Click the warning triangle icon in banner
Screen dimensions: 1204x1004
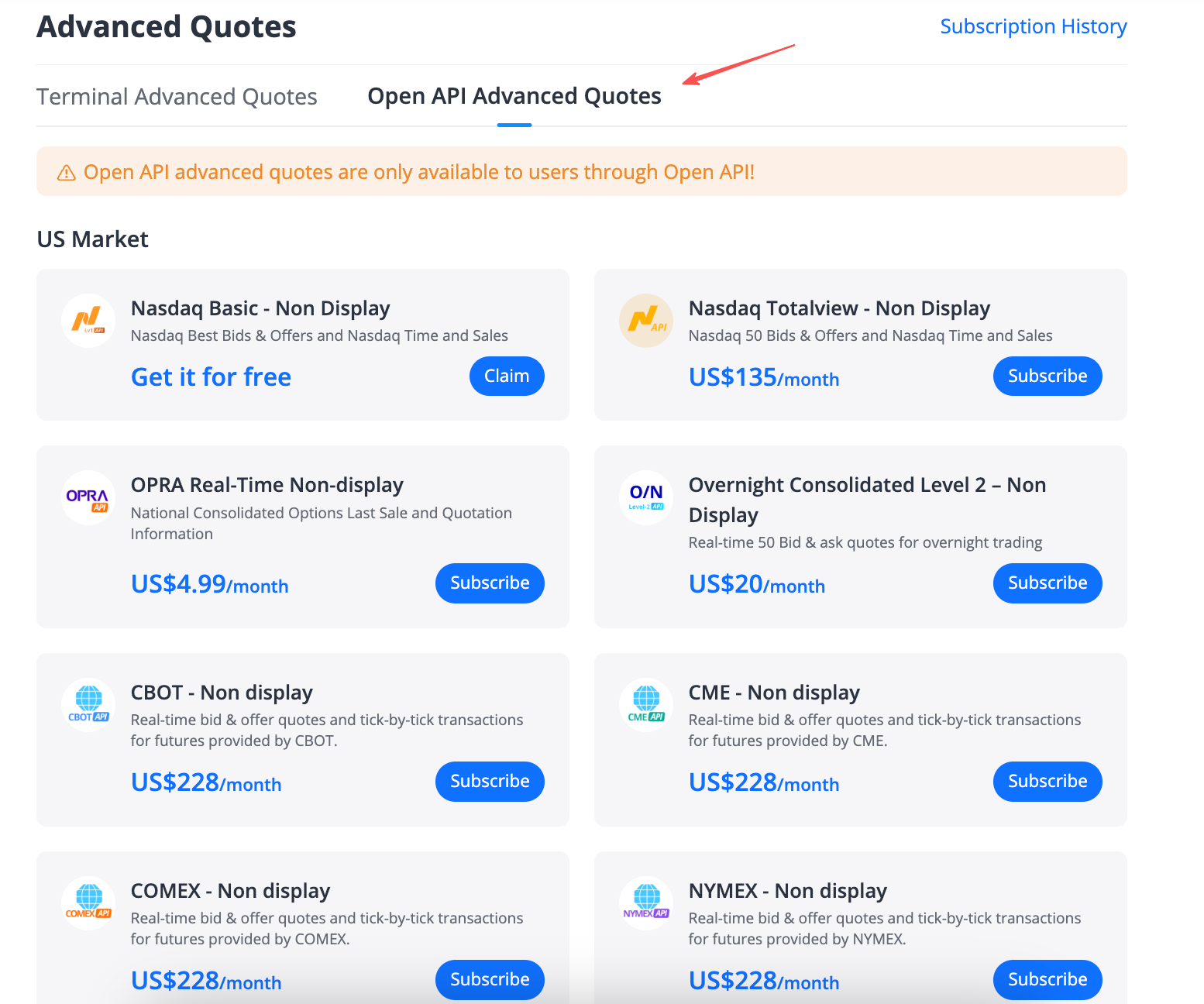[x=67, y=172]
